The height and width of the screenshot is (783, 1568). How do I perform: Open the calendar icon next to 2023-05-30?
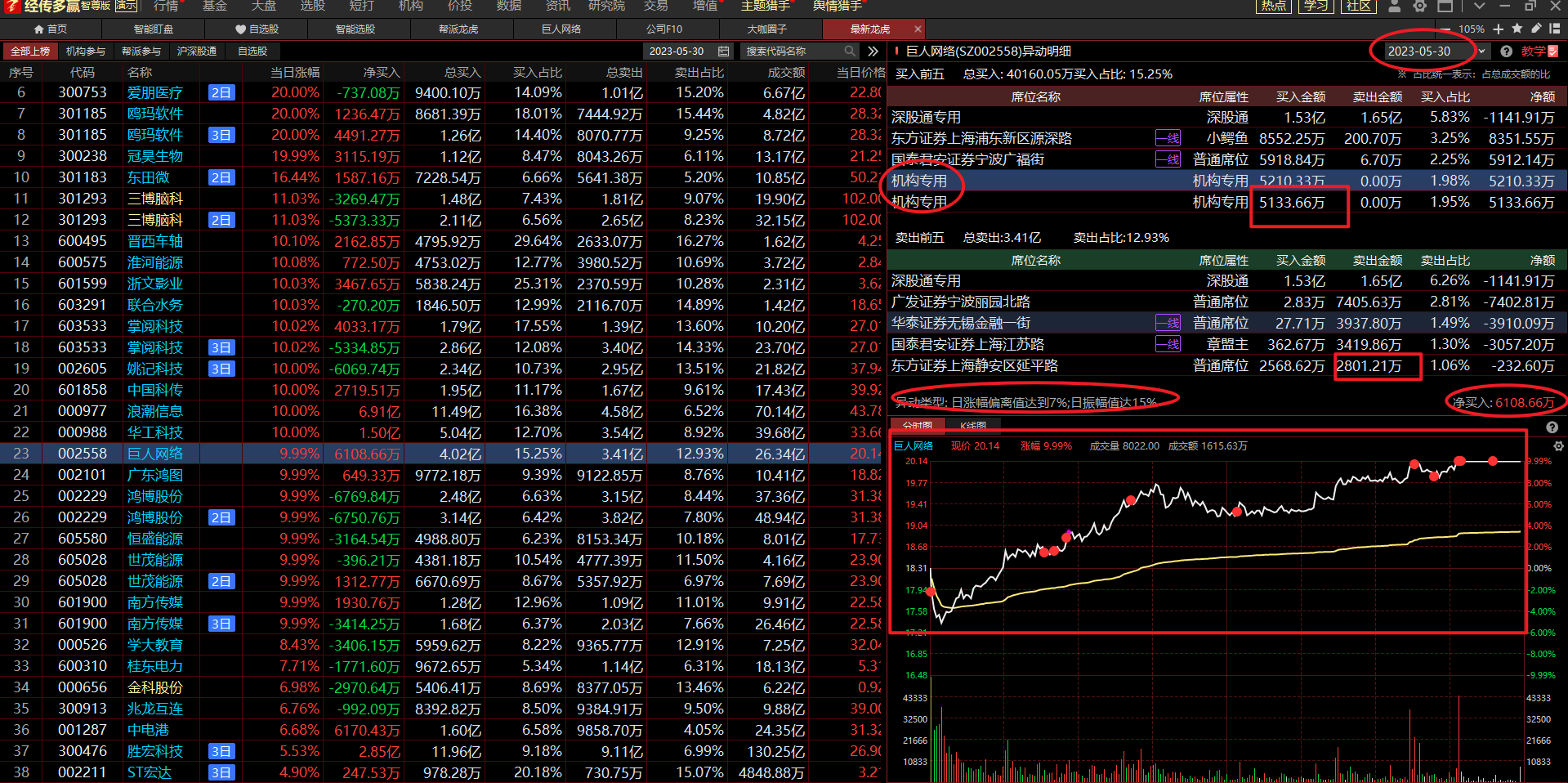(723, 51)
